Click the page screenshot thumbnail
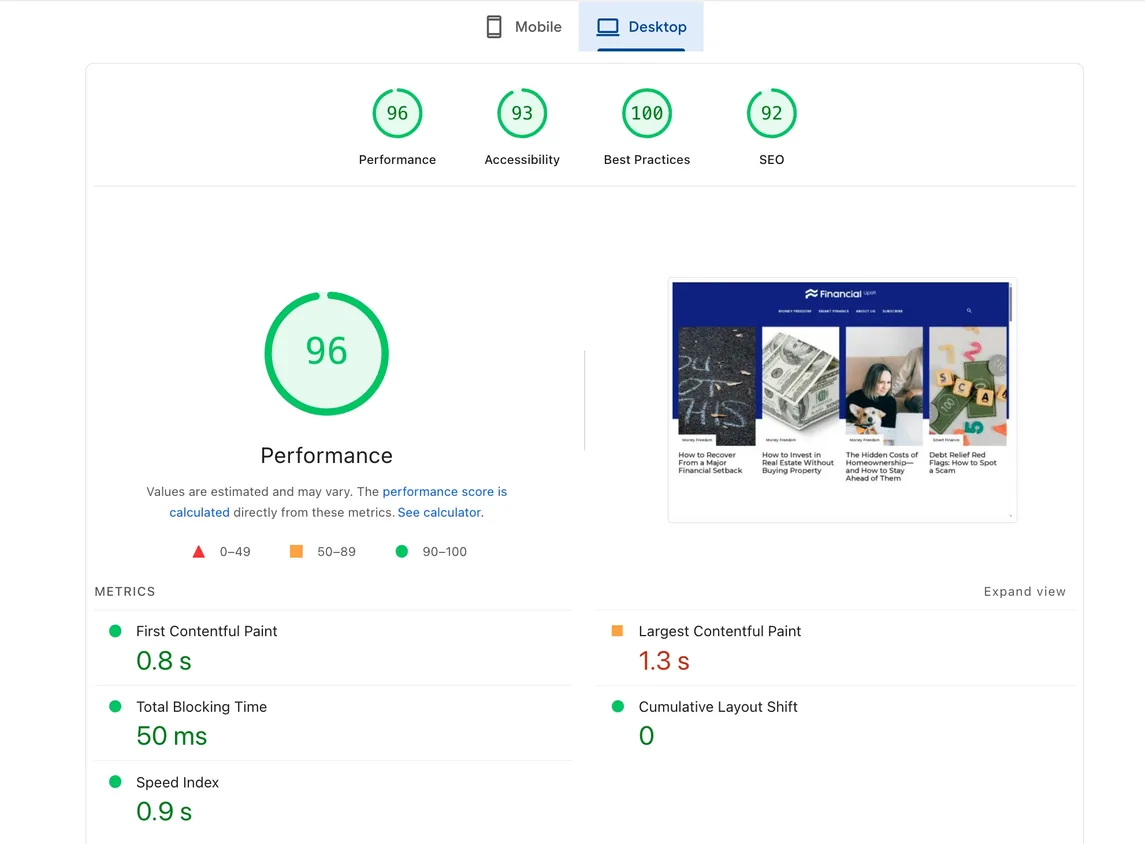The width and height of the screenshot is (1145, 844). (x=842, y=400)
